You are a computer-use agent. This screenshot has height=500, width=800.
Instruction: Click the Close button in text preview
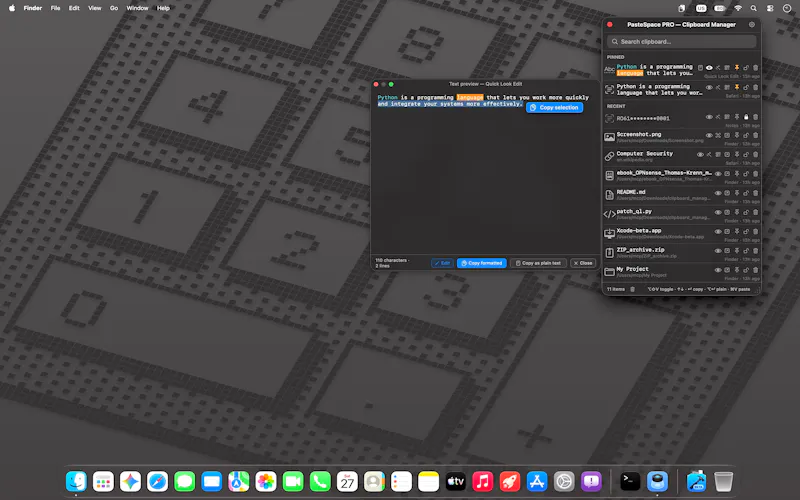pyautogui.click(x=583, y=263)
